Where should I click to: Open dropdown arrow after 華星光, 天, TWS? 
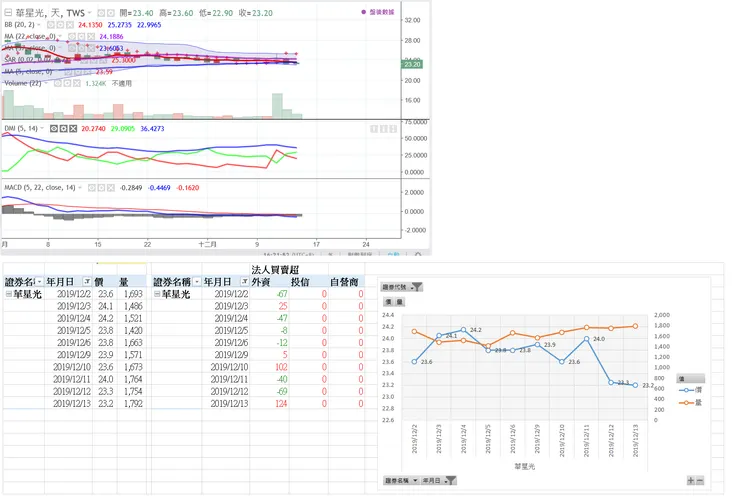coord(89,13)
